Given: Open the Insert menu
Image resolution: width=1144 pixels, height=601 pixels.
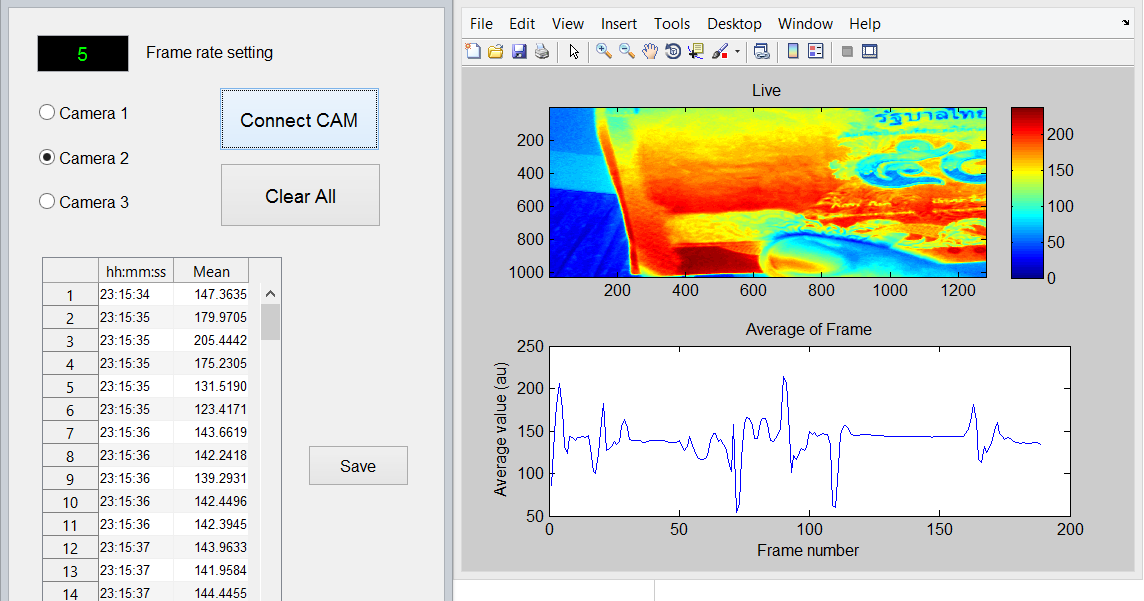Looking at the screenshot, I should click(618, 23).
